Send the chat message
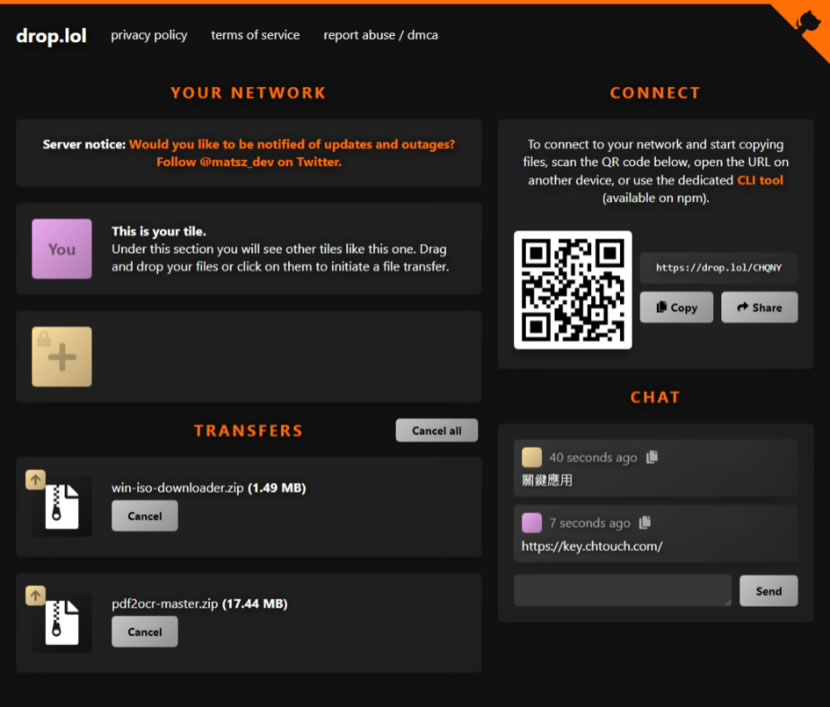This screenshot has height=707, width=830. (768, 591)
